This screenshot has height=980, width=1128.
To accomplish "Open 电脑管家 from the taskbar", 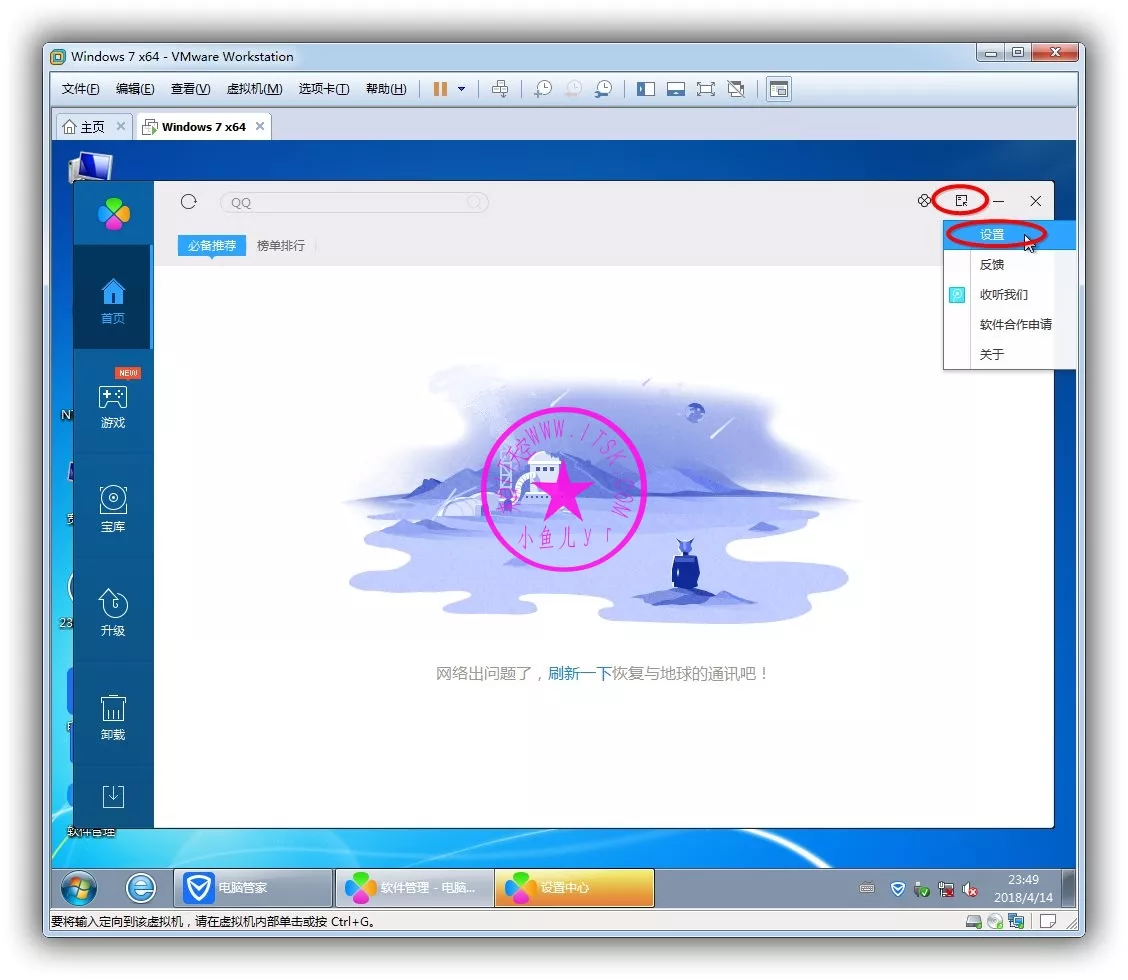I will (253, 887).
